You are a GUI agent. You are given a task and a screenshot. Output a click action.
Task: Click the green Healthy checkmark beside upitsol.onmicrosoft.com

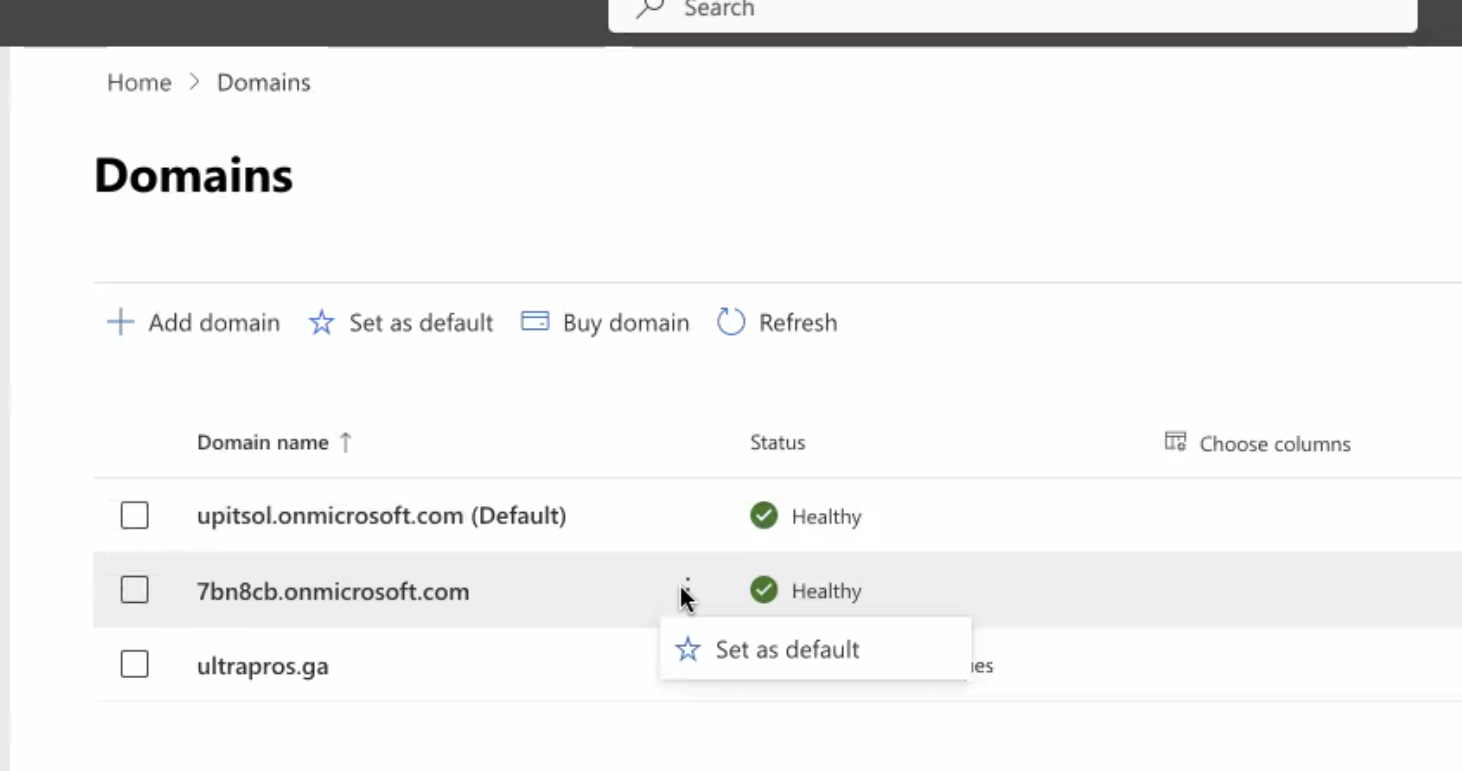764,516
